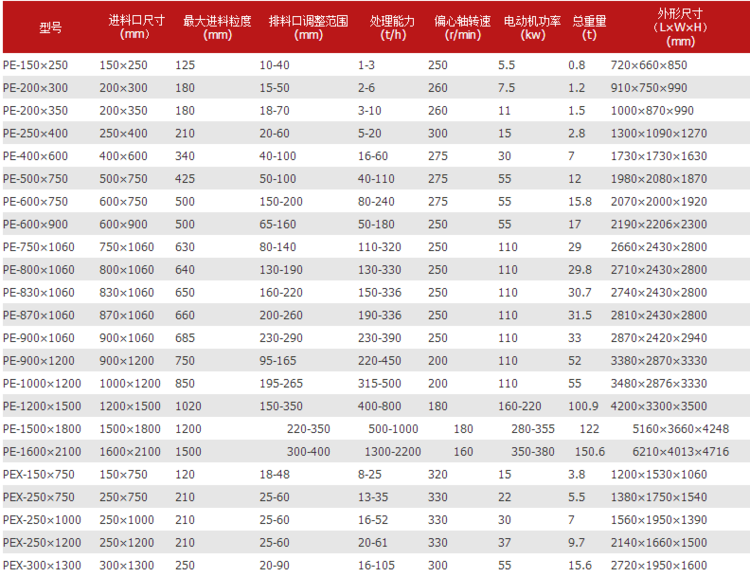Select the PE-400×600 model name
750x577 pixels.
click(x=38, y=156)
